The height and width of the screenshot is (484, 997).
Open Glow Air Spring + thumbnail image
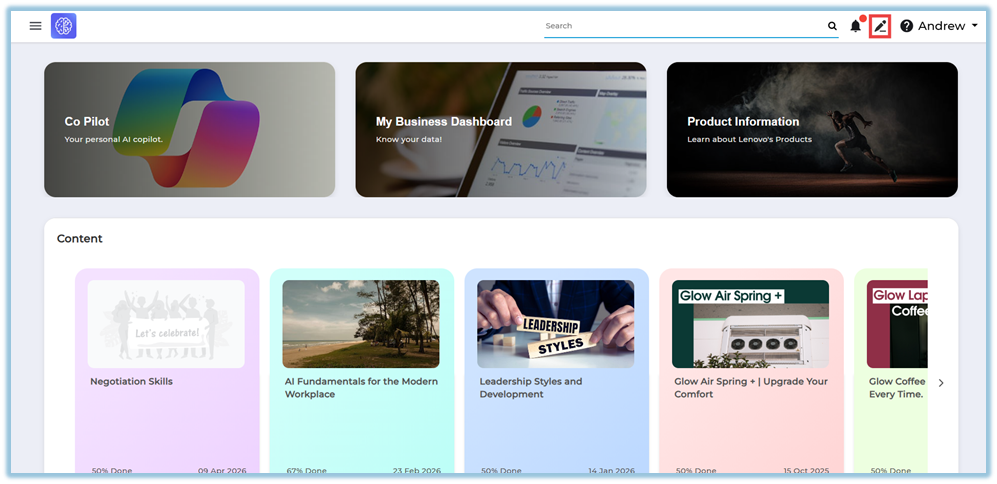pyautogui.click(x=750, y=324)
